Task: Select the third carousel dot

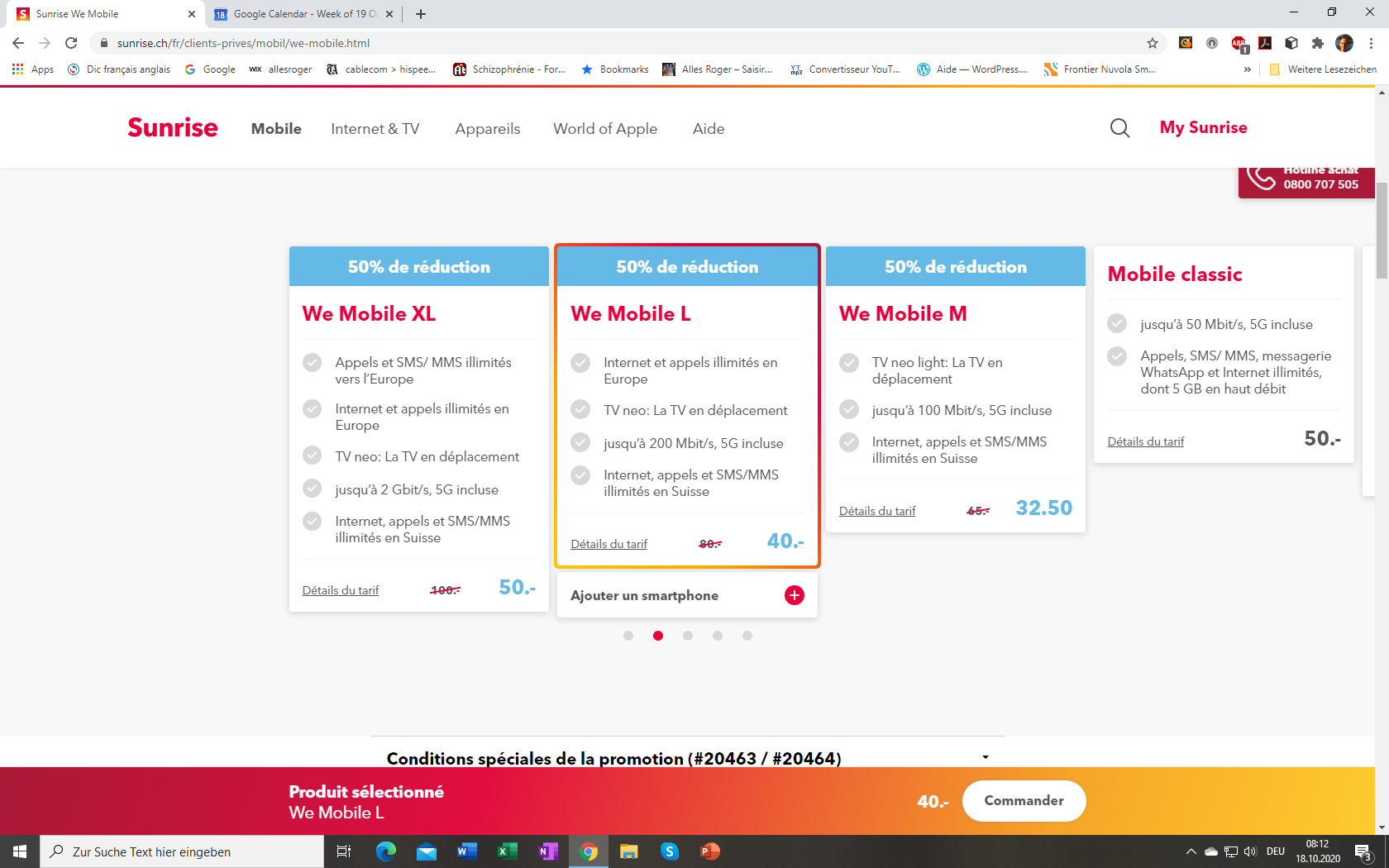Action: (688, 636)
